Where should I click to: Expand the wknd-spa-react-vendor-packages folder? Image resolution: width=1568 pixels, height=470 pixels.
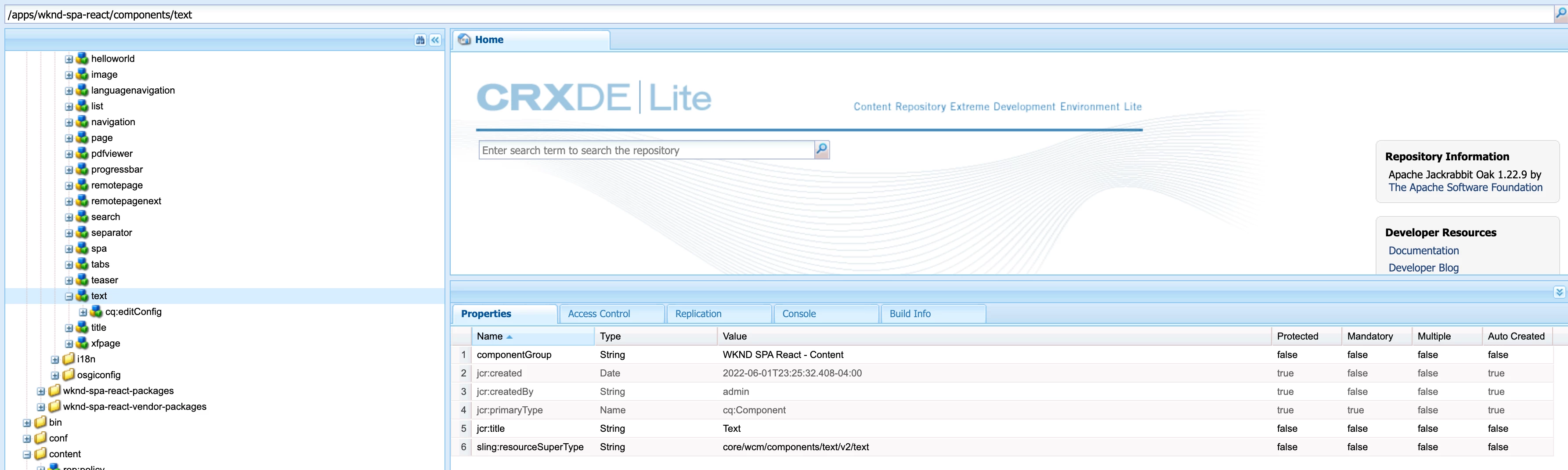tap(41, 407)
